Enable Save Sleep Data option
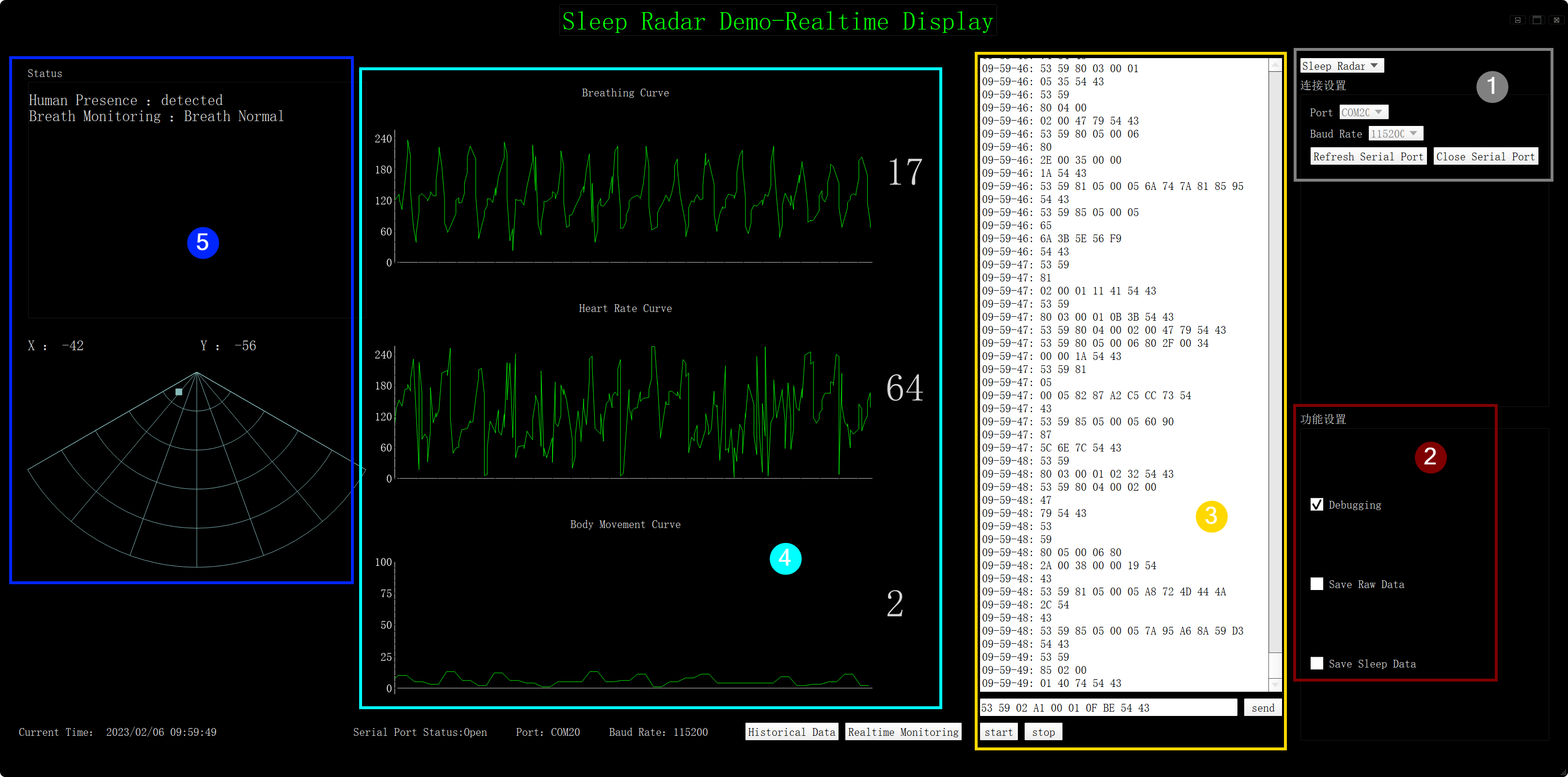Viewport: 1568px width, 777px height. click(1316, 663)
